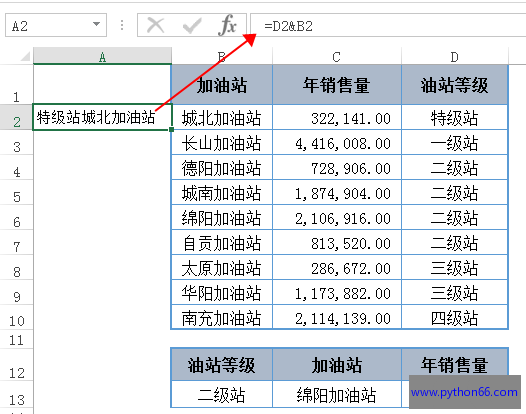Click the formula bar resize dots handle
Viewport: 526px width, 414px height.
point(122,25)
